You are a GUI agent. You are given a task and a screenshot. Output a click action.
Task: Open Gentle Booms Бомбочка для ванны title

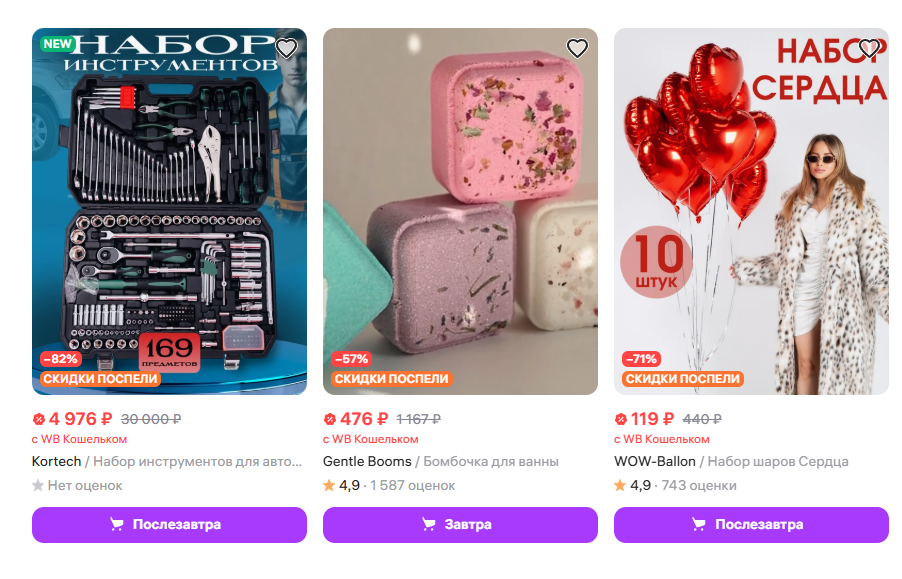[441, 461]
